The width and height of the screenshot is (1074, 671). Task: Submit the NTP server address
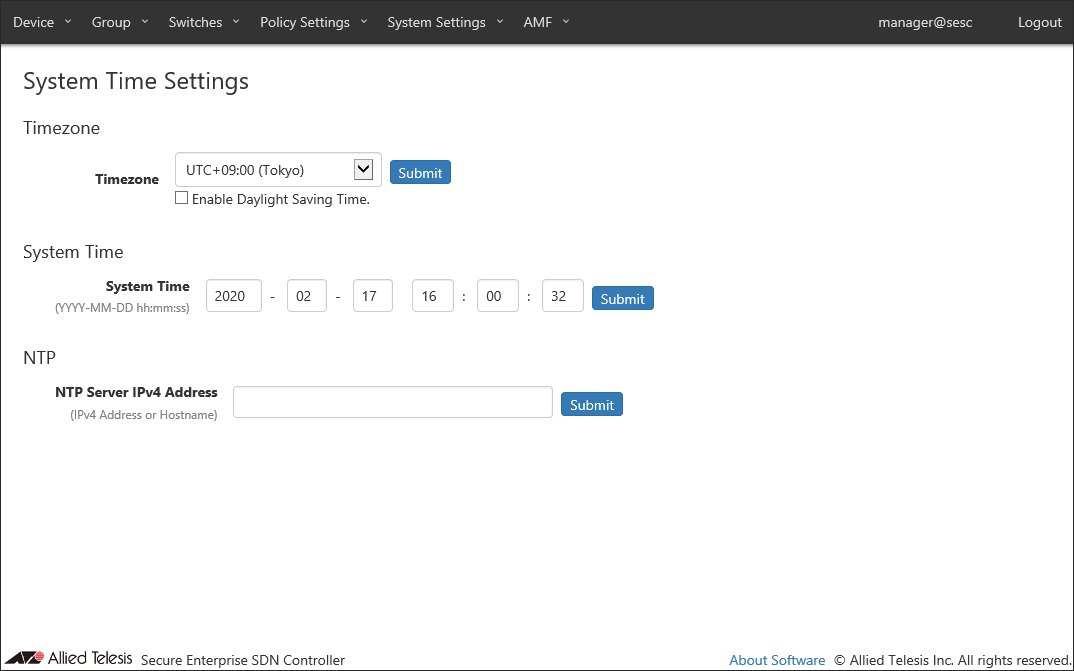pos(591,404)
